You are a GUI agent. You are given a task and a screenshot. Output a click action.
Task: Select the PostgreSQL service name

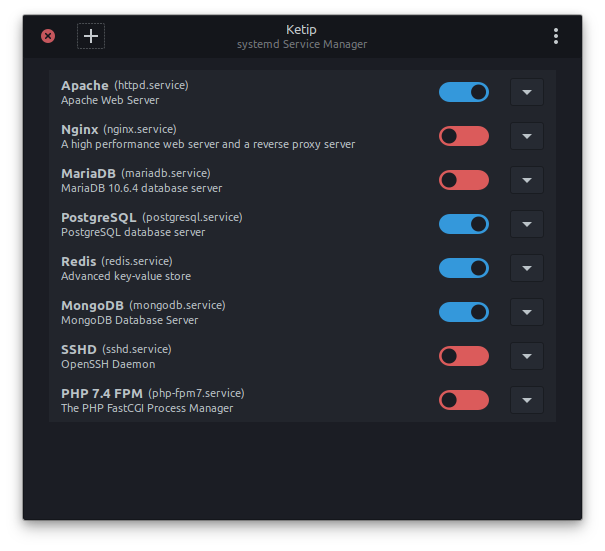pos(98,218)
